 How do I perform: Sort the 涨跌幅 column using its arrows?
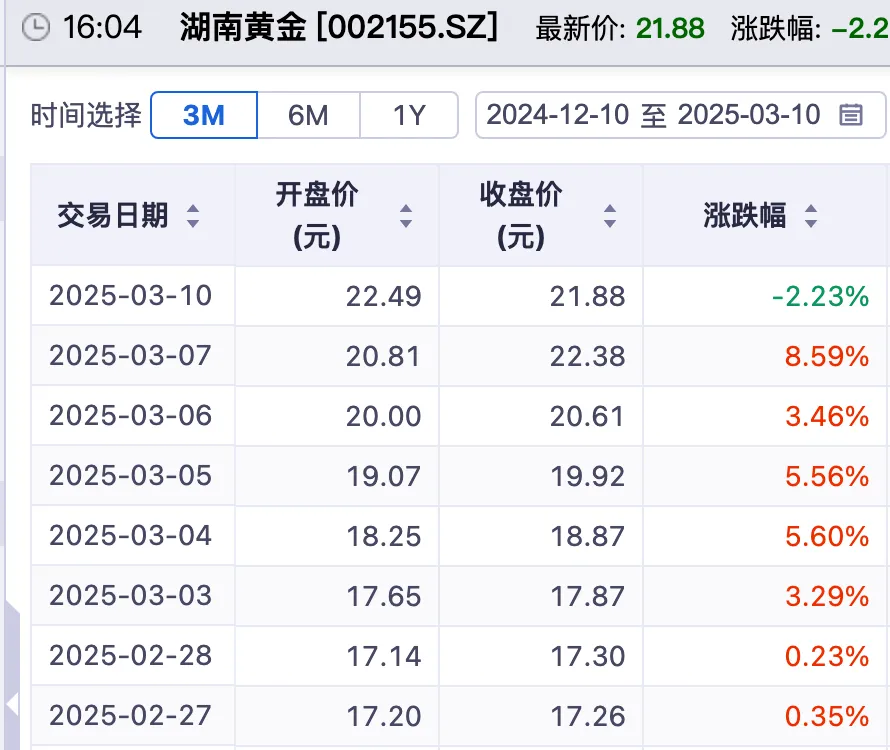810,215
